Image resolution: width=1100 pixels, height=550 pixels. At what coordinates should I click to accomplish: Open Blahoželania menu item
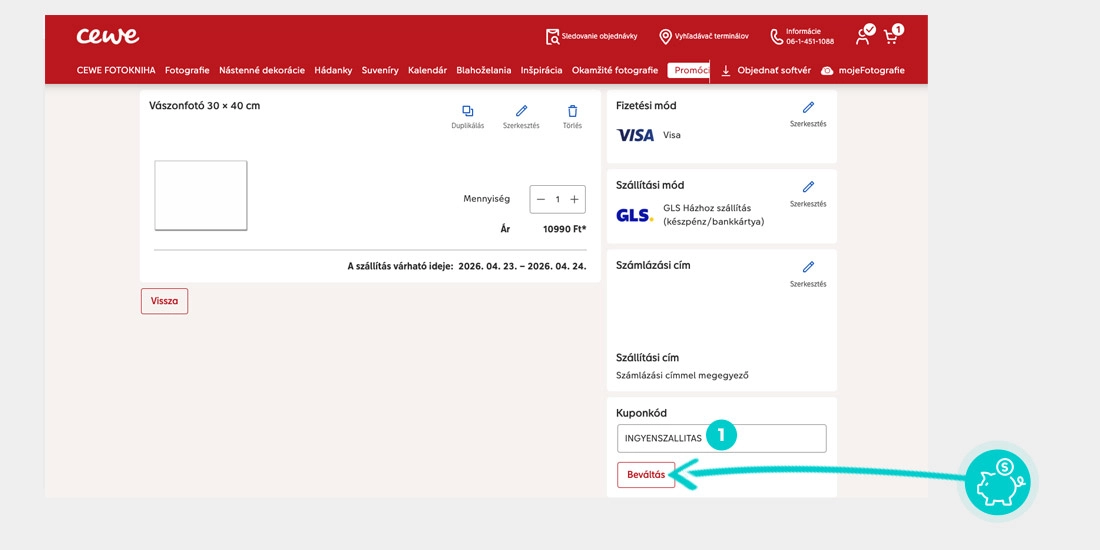[483, 70]
